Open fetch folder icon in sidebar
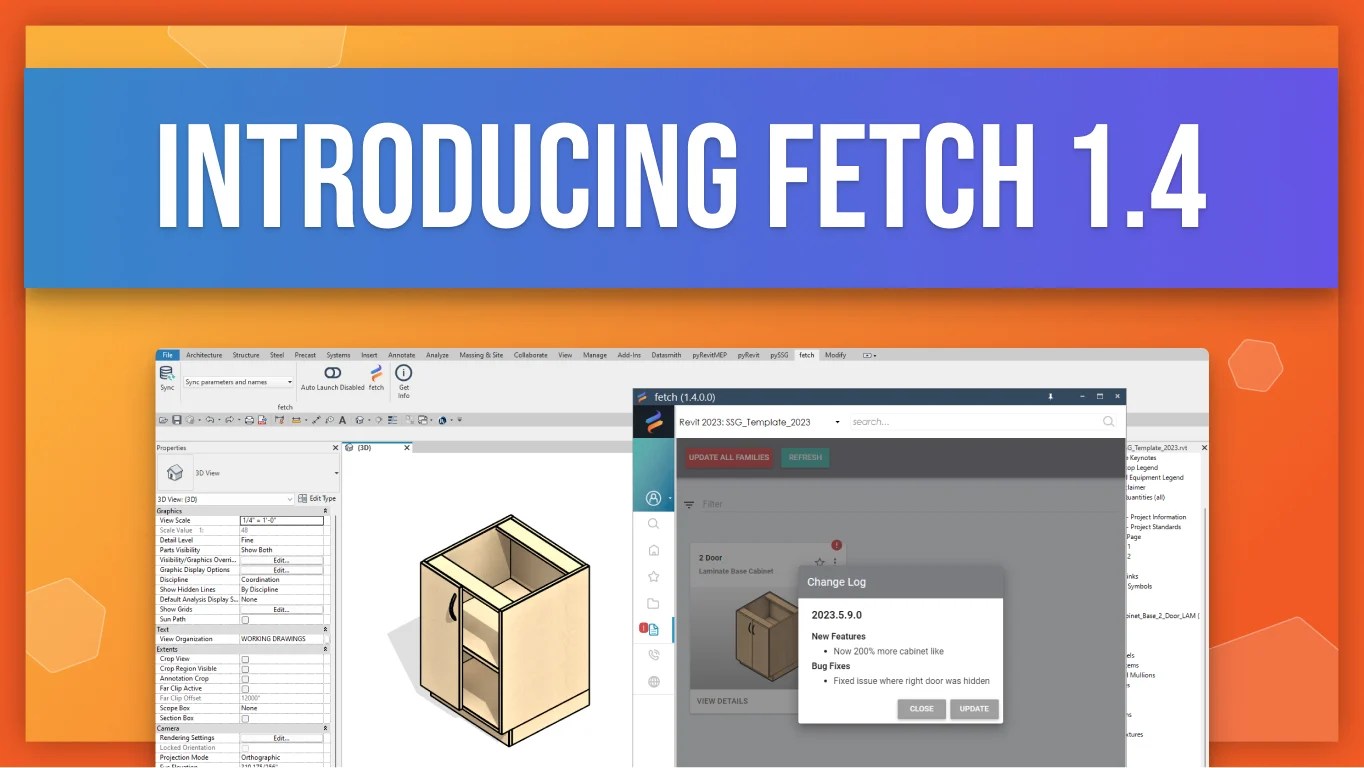 pos(653,603)
